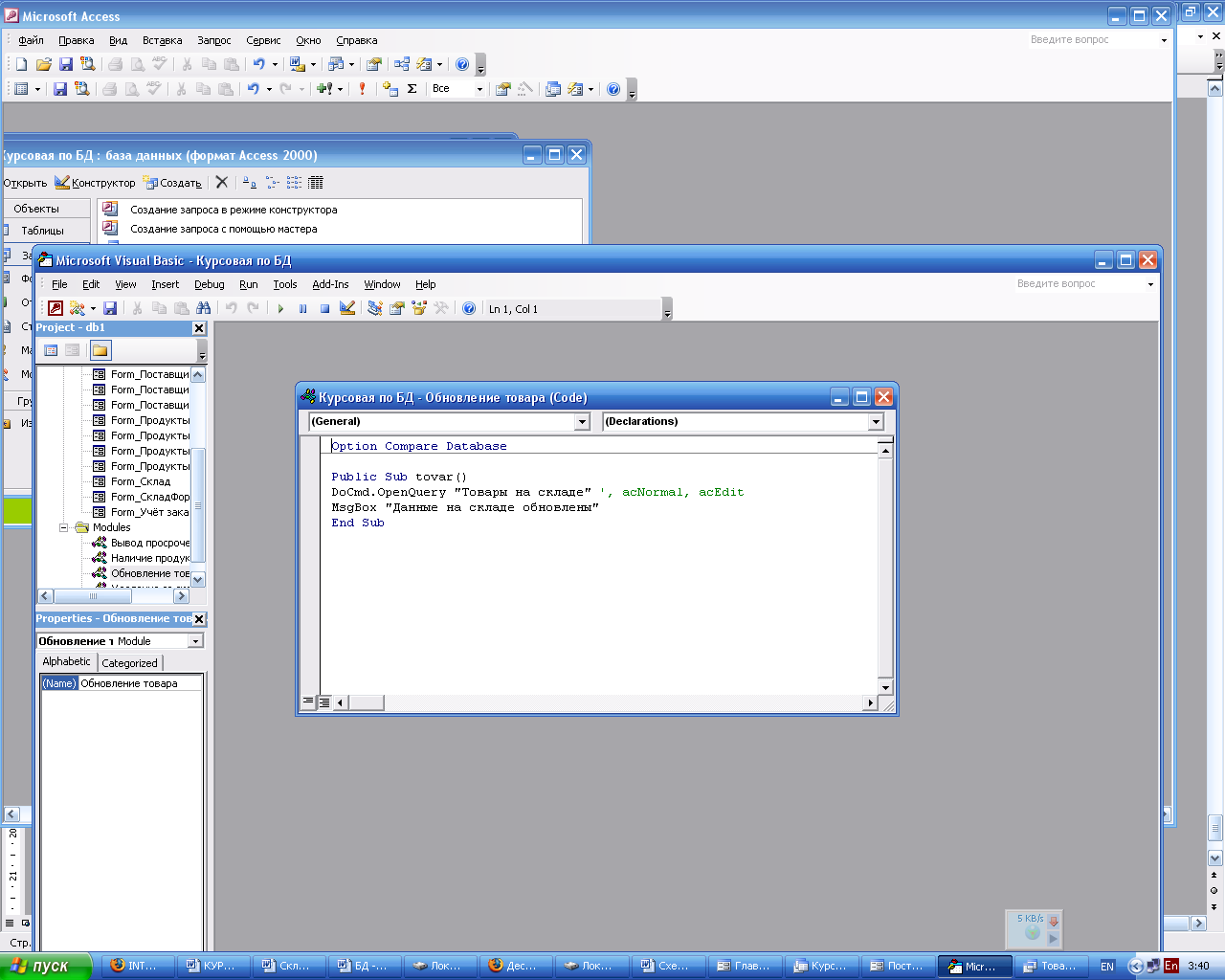Click the OfficeLinks Word icon in Access toolbar
Viewport: 1225px width, 980px height.
click(297, 64)
